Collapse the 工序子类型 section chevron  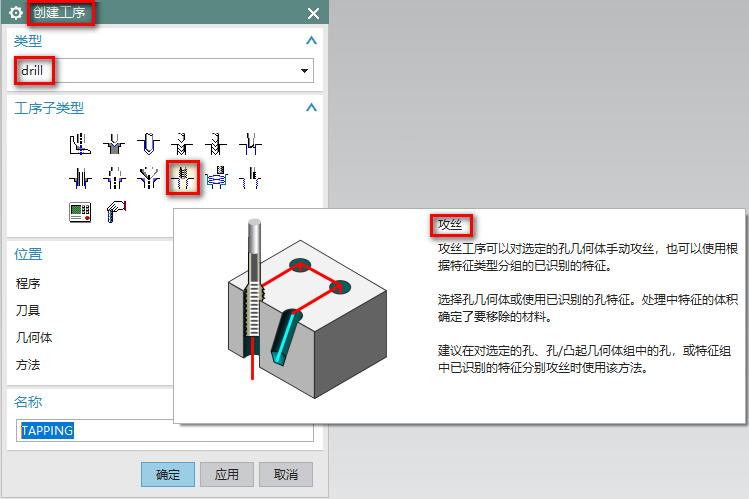(x=311, y=108)
